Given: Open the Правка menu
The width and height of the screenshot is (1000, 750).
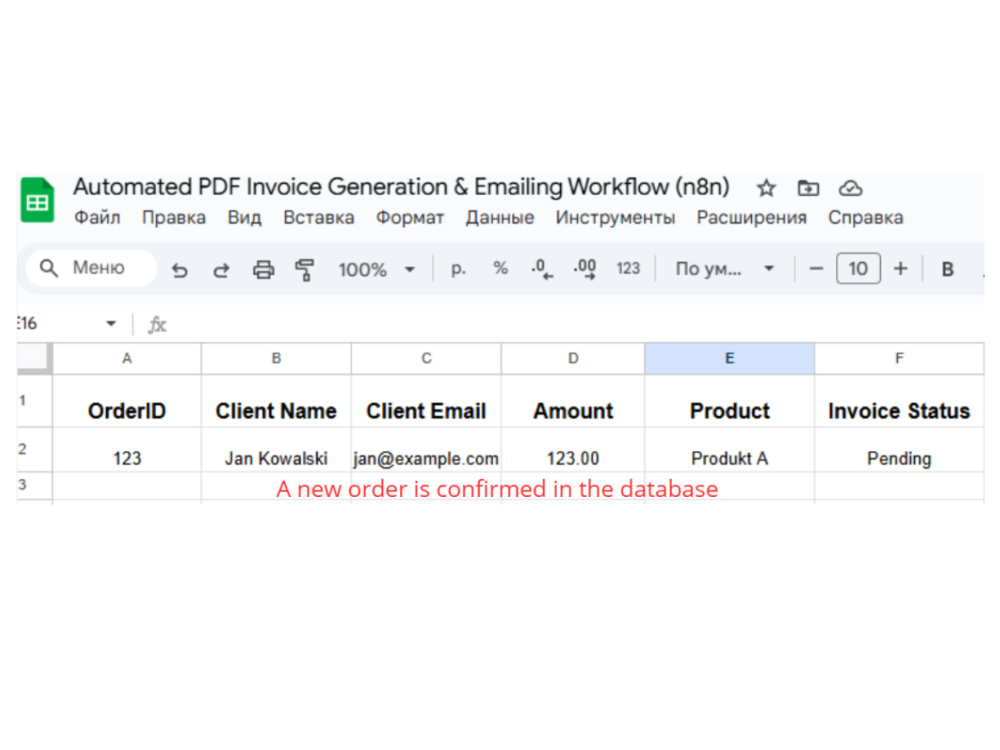Looking at the screenshot, I should 173,217.
